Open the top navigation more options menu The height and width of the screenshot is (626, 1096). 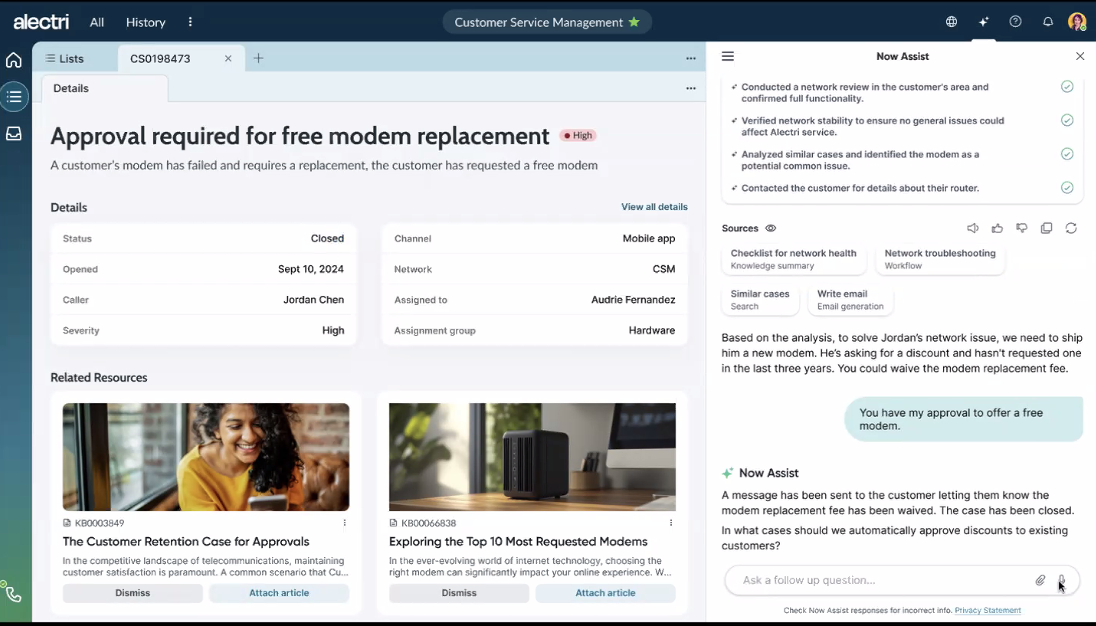(190, 22)
